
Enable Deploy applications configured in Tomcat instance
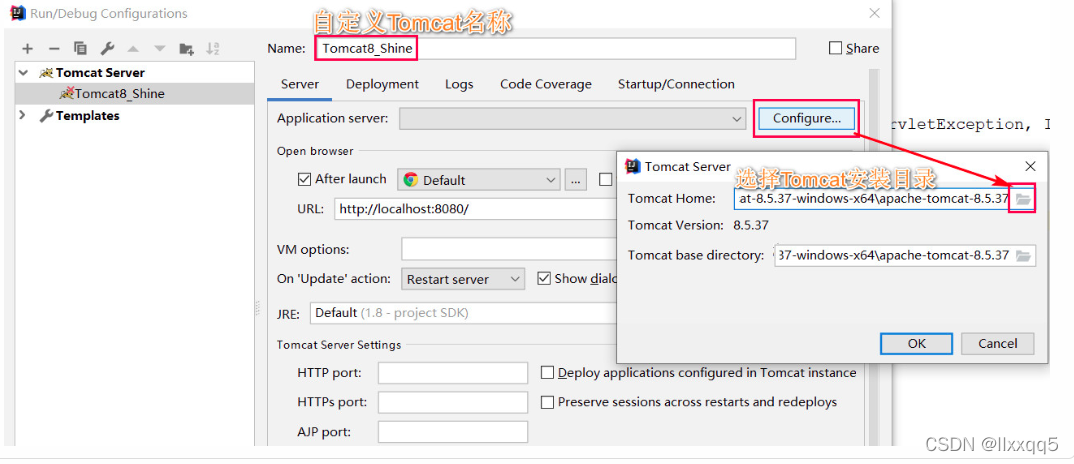coord(547,373)
